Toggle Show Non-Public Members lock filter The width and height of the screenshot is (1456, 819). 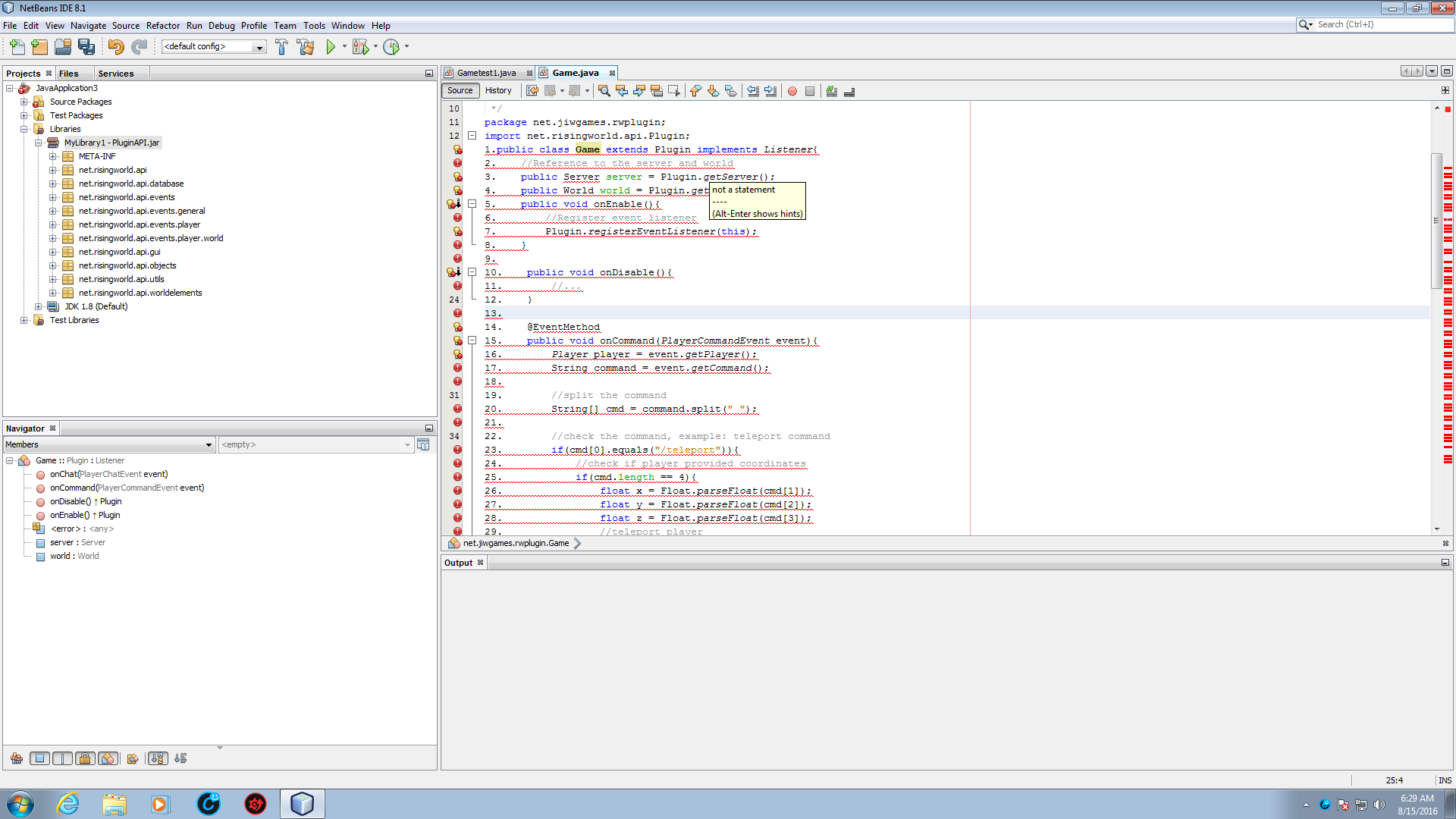(85, 758)
